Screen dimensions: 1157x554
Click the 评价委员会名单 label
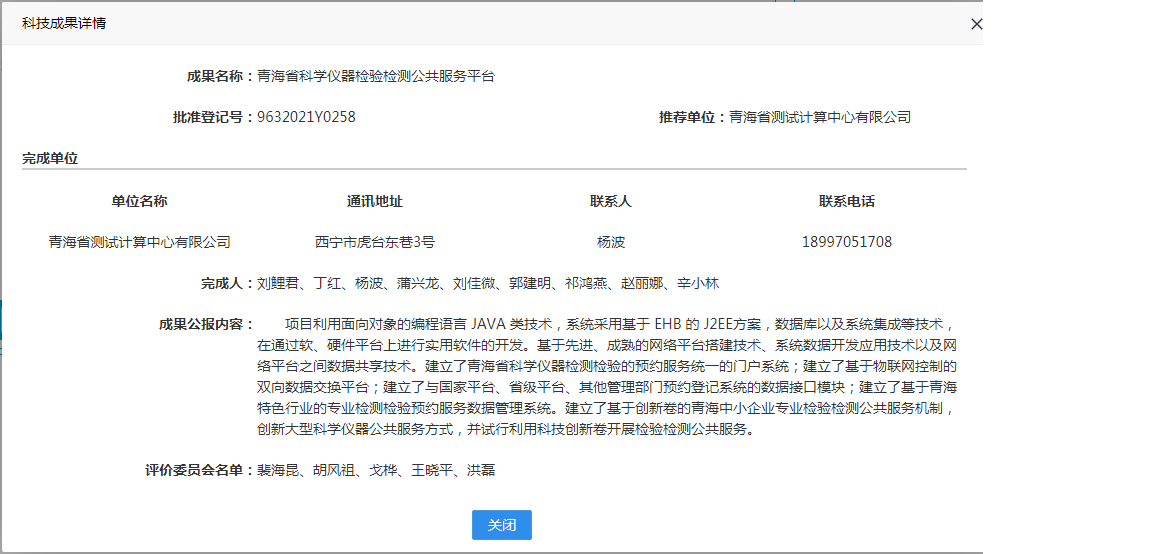tap(199, 470)
